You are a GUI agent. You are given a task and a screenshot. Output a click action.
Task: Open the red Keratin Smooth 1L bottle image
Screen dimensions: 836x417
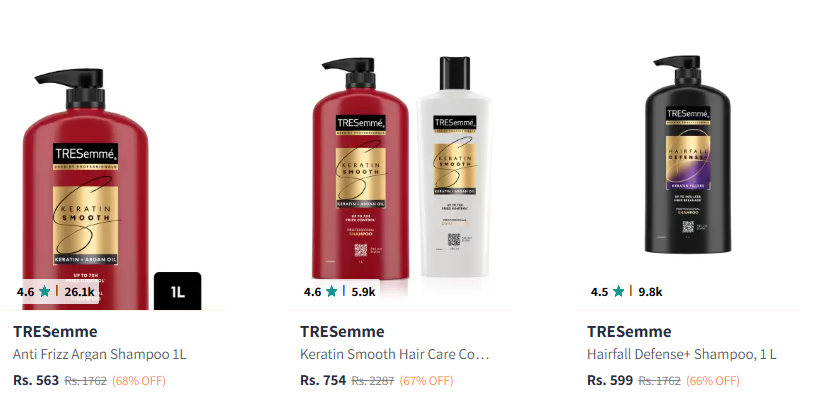coord(85,189)
